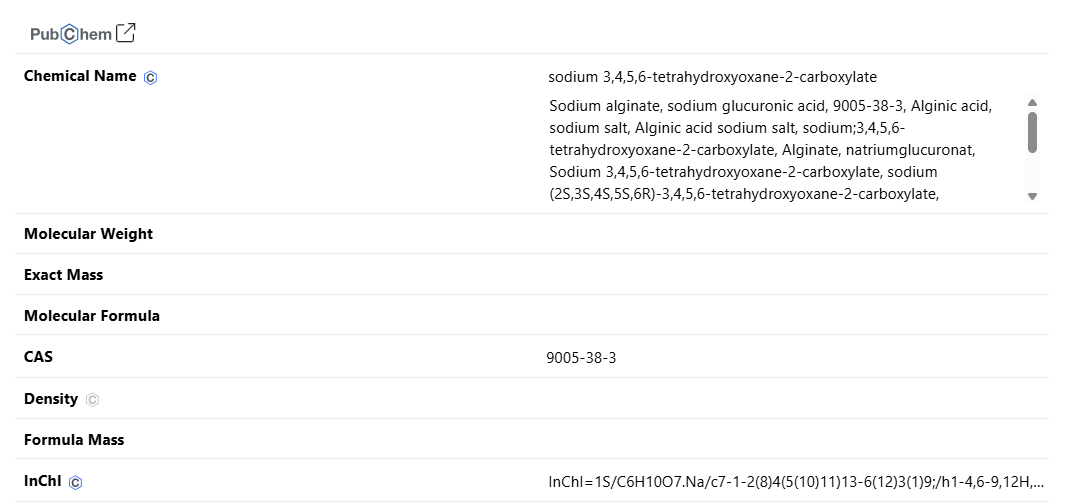1077x503 pixels.
Task: Select the CAS row label
Action: [38, 356]
